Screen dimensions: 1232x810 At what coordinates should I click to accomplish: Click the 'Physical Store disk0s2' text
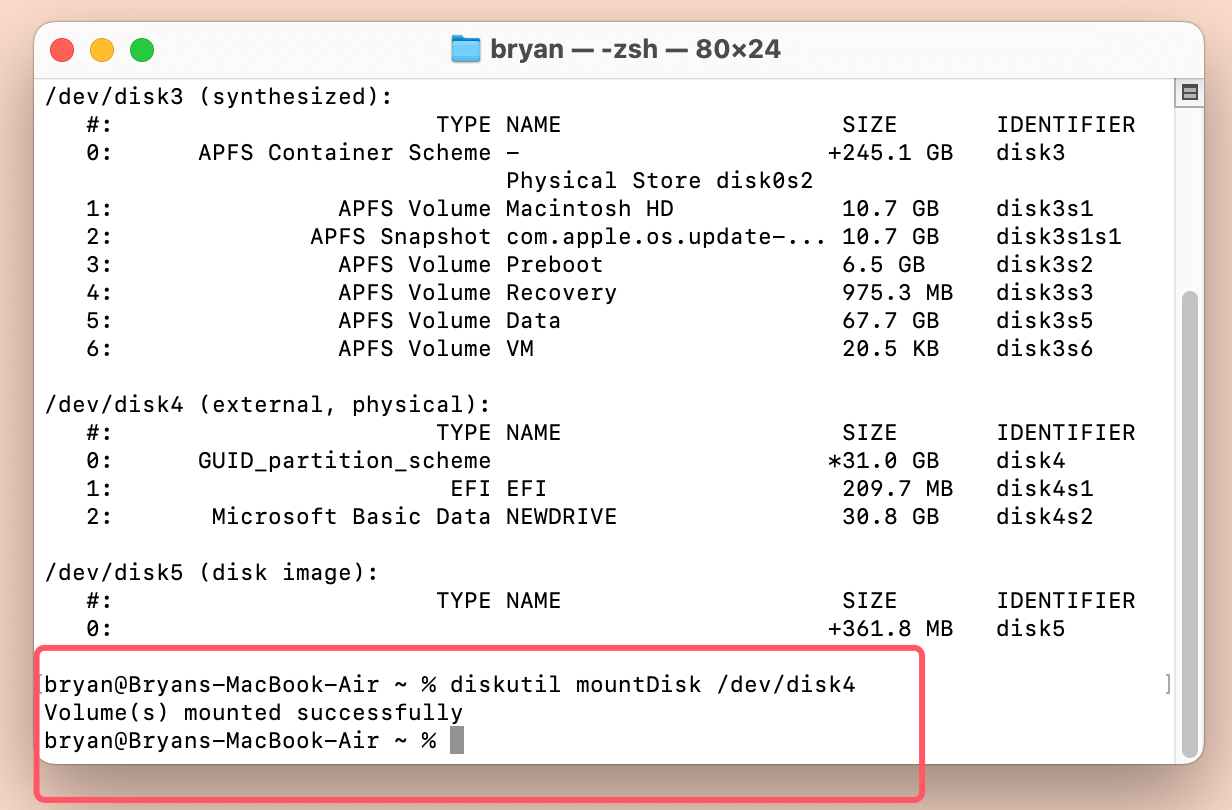(659, 181)
